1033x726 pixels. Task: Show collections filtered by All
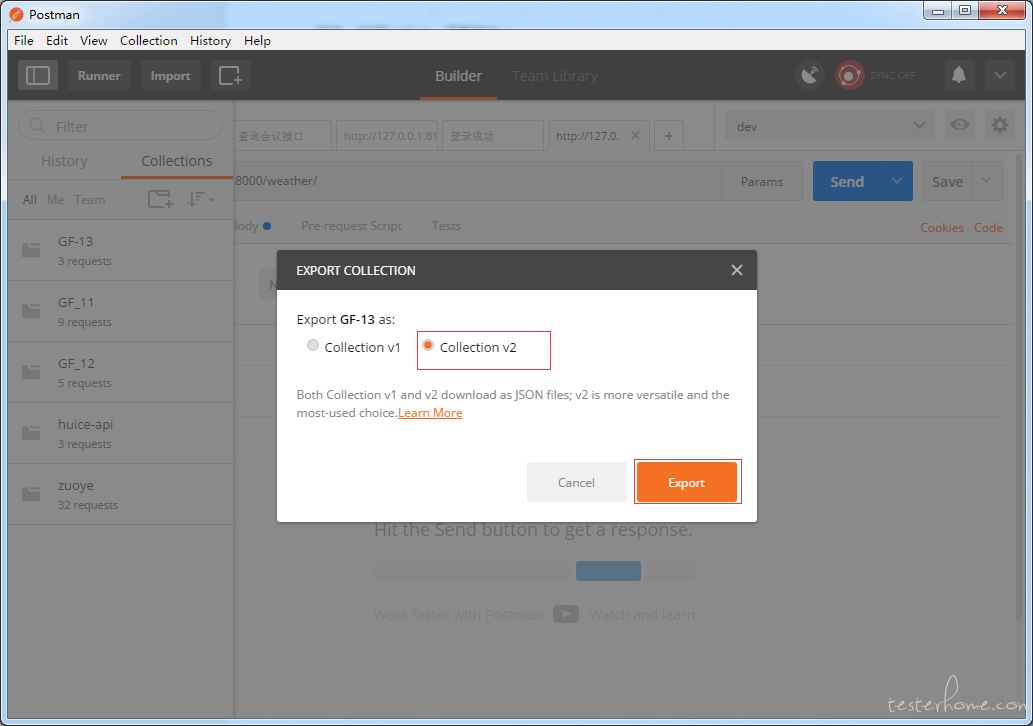pyautogui.click(x=30, y=200)
